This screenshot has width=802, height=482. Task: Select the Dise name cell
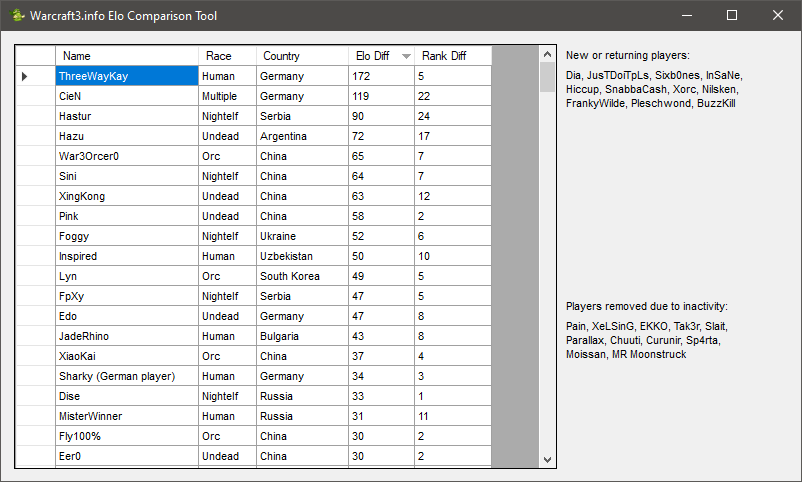(x=127, y=396)
